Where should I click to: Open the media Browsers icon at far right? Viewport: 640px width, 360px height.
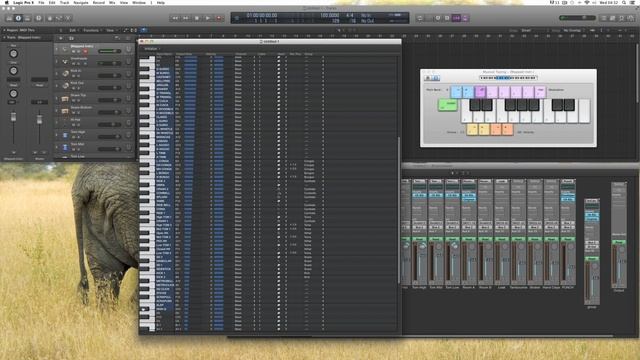point(631,18)
